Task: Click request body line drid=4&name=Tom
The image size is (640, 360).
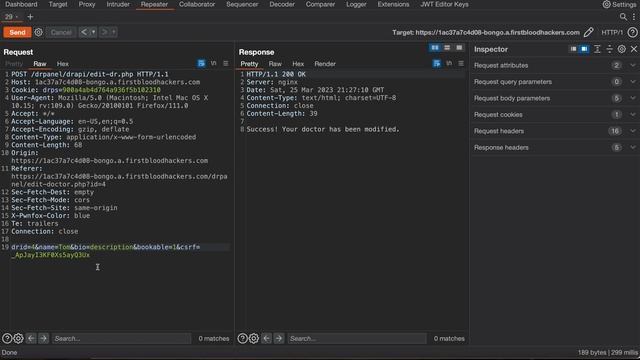Action: [x=106, y=247]
